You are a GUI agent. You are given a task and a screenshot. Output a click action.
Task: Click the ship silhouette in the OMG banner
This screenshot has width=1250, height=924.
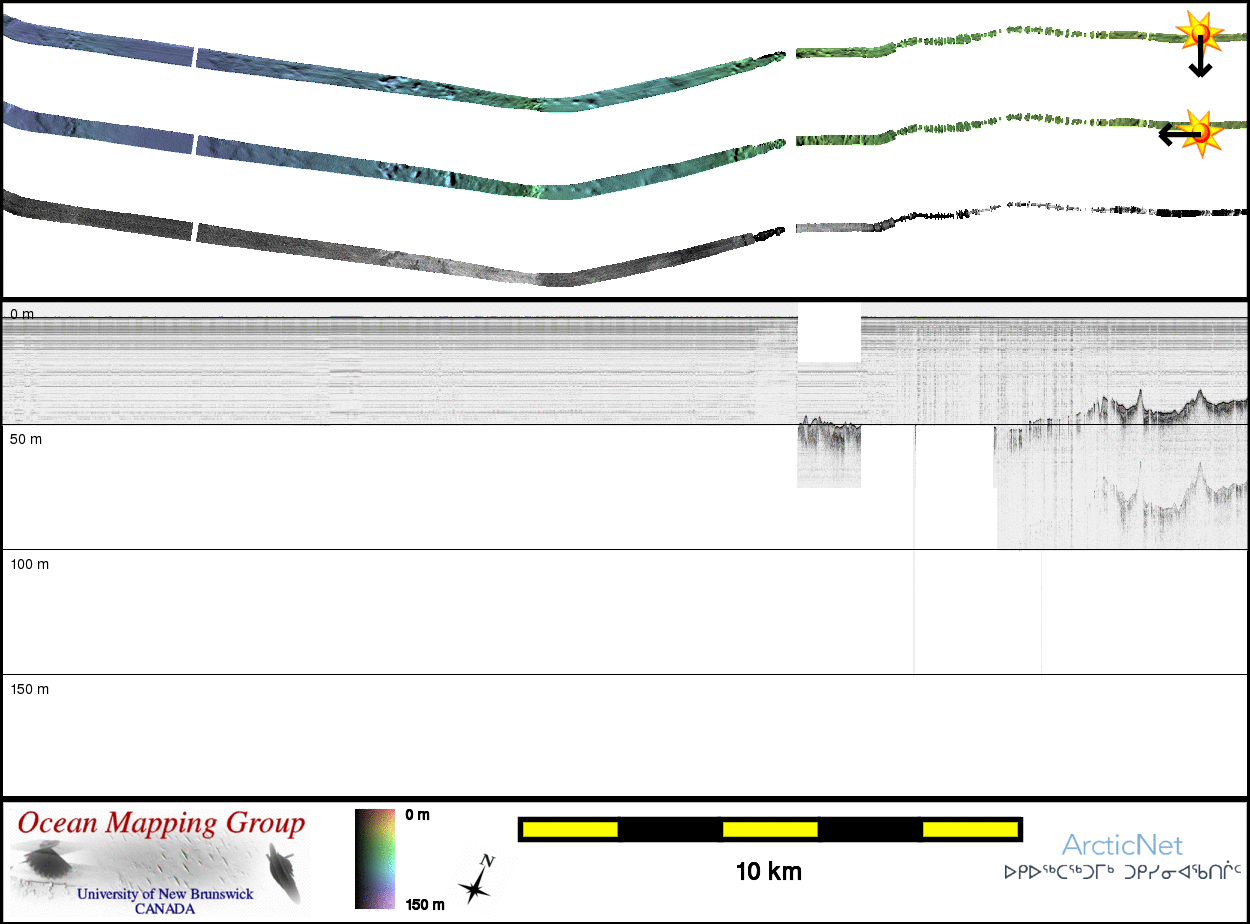[x=284, y=868]
